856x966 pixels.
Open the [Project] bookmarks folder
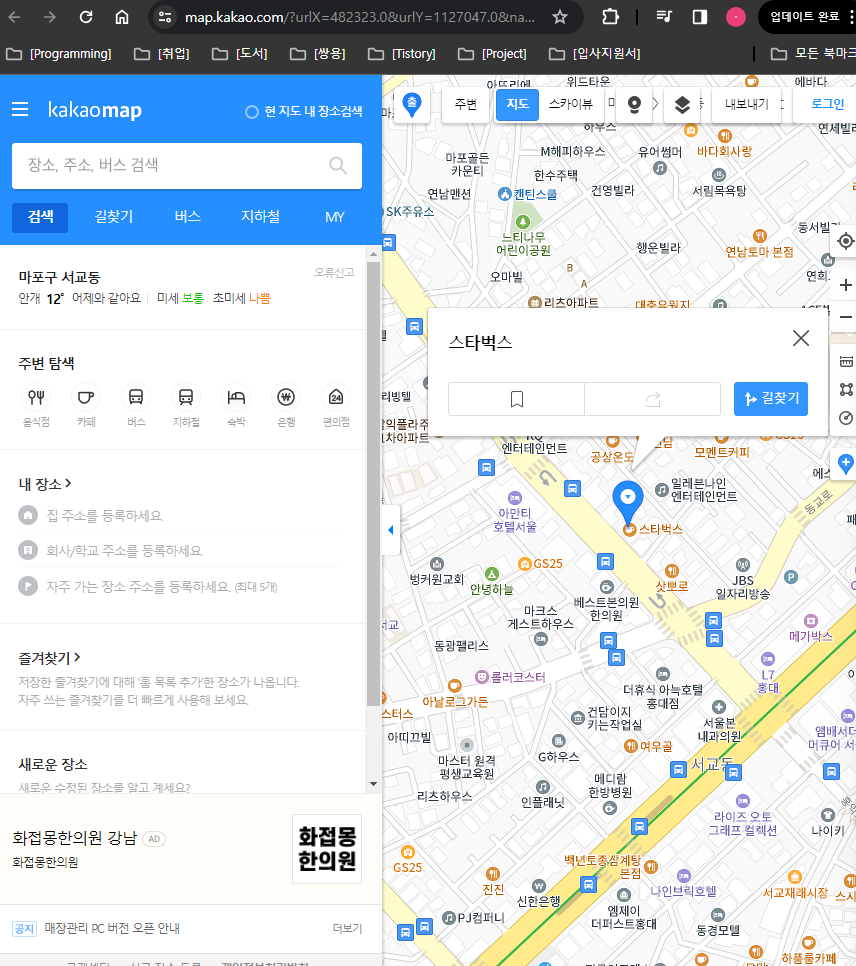[492, 54]
